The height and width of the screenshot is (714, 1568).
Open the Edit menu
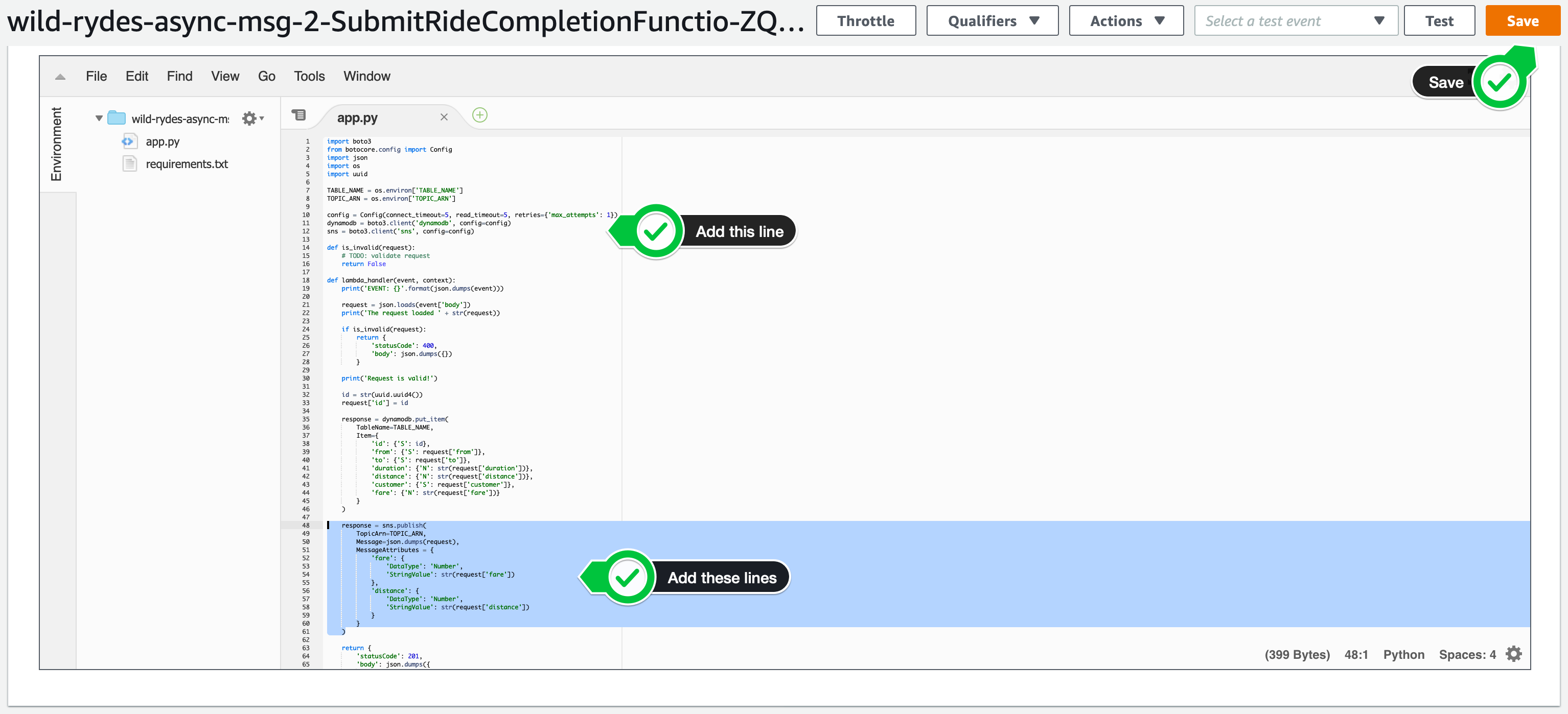(x=137, y=76)
